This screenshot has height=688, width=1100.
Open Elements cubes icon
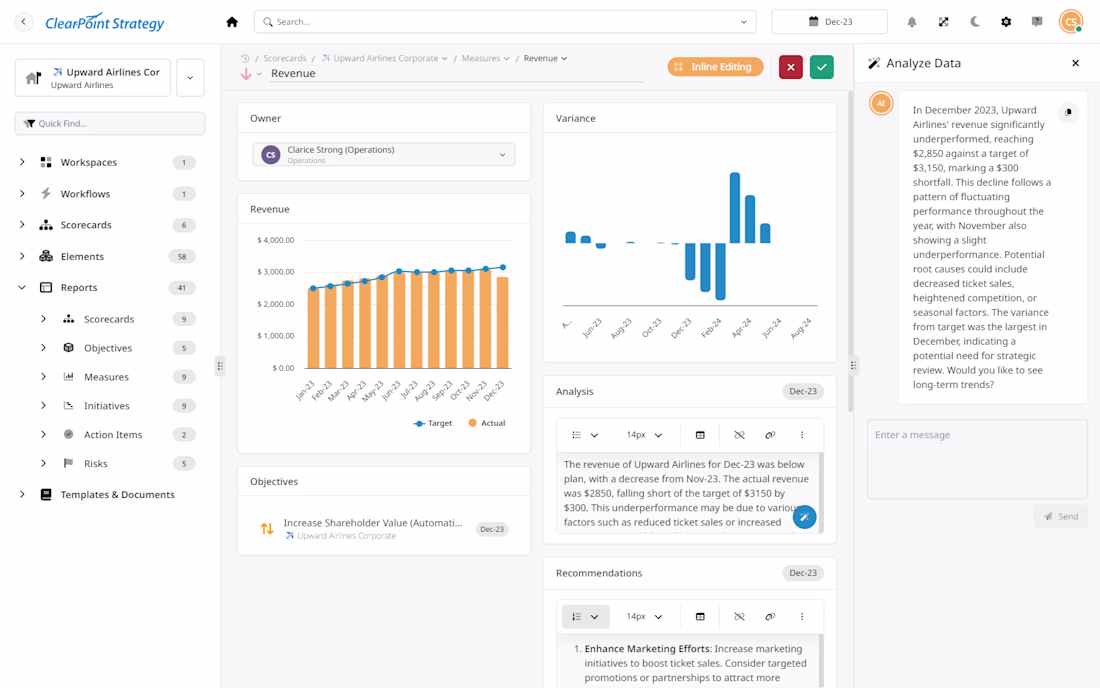46,256
